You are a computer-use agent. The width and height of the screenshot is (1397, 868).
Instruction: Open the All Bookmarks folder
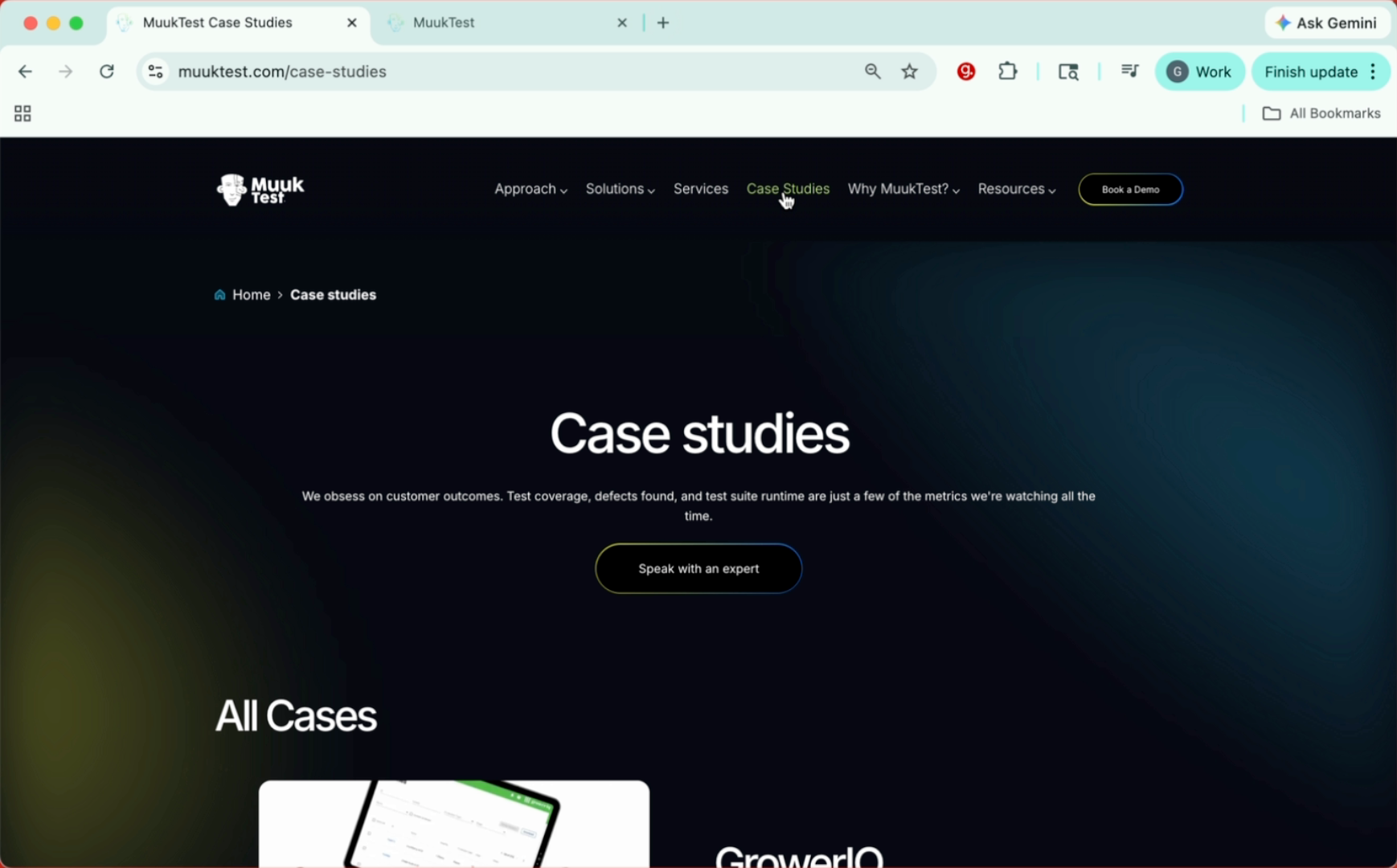point(1321,113)
